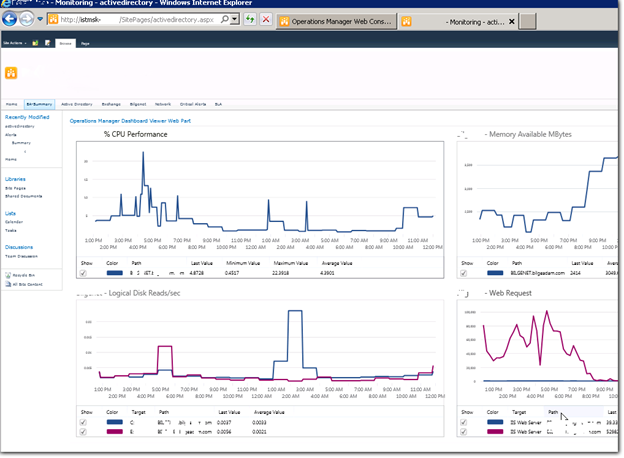Open the Lists sidebar heading
Screen dimensions: 624x458
(x=10, y=213)
